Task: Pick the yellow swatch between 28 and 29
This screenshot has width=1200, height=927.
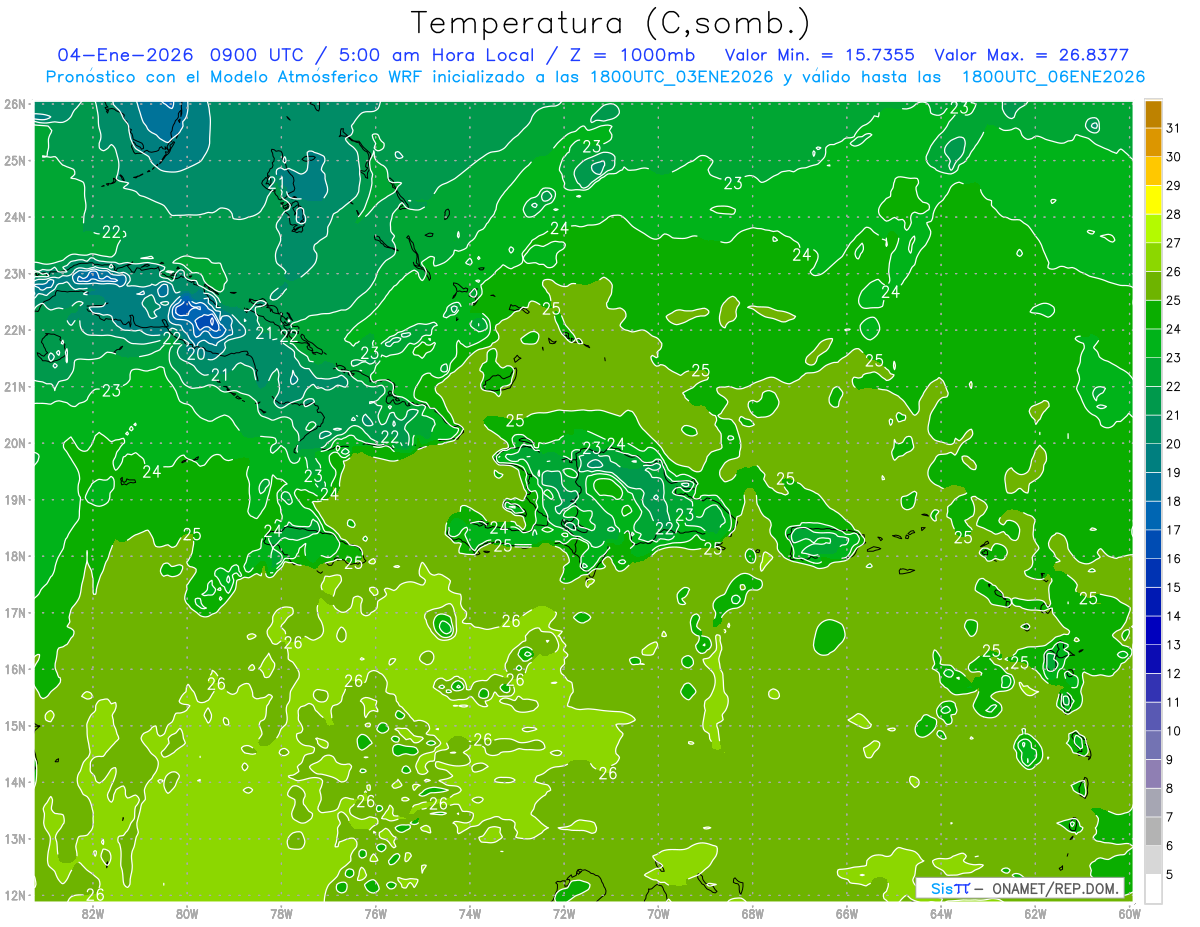Action: click(1153, 200)
